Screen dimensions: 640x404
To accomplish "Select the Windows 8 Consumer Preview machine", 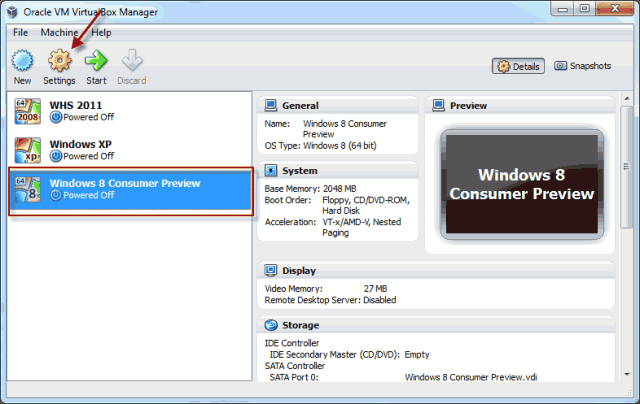I will tap(130, 190).
